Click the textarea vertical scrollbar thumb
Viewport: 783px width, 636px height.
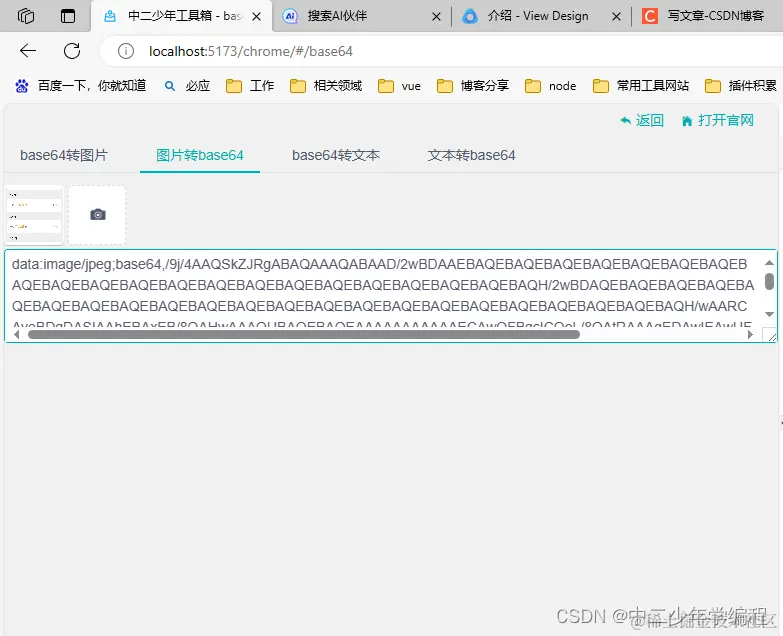click(769, 282)
